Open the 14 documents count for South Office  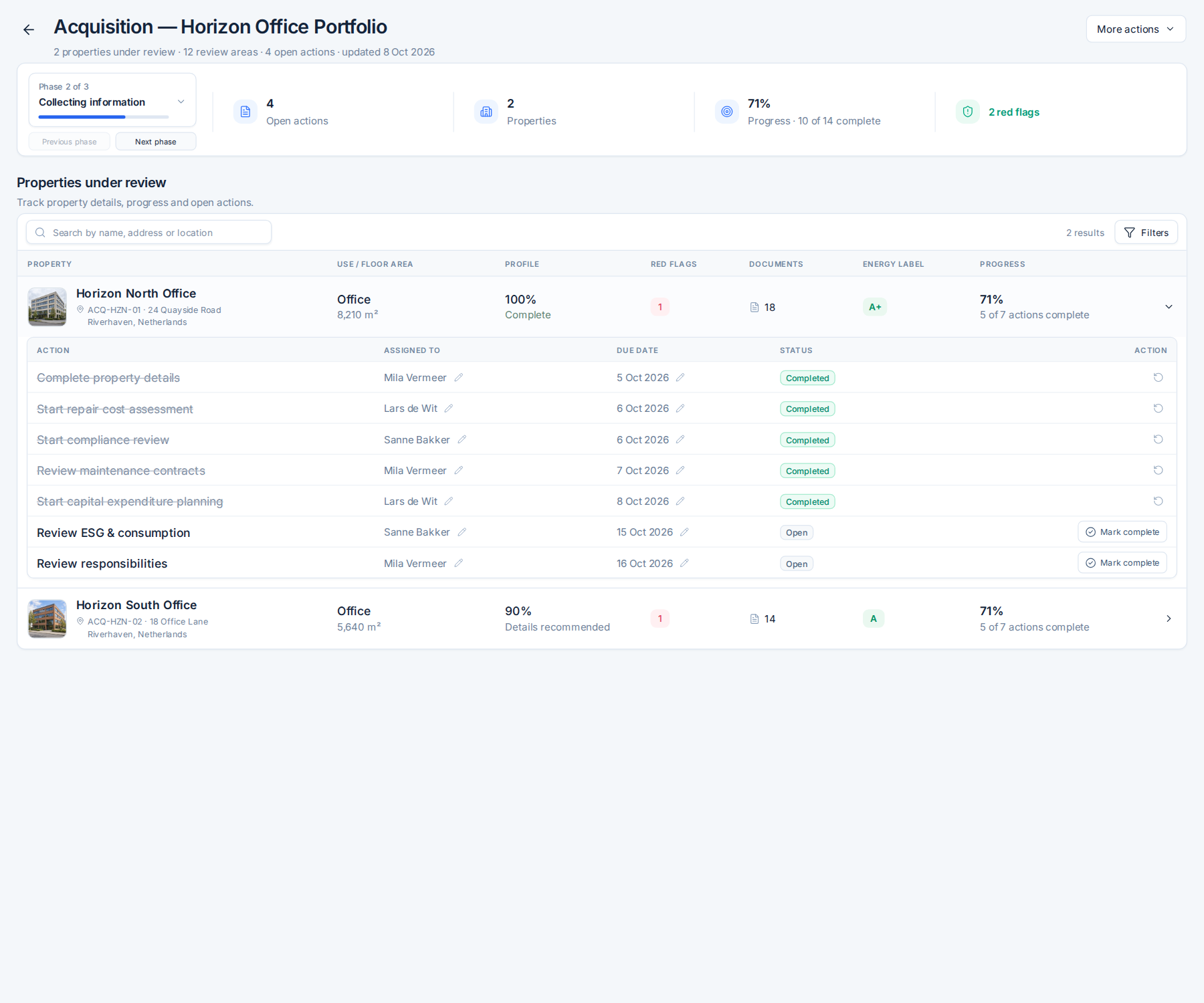763,619
